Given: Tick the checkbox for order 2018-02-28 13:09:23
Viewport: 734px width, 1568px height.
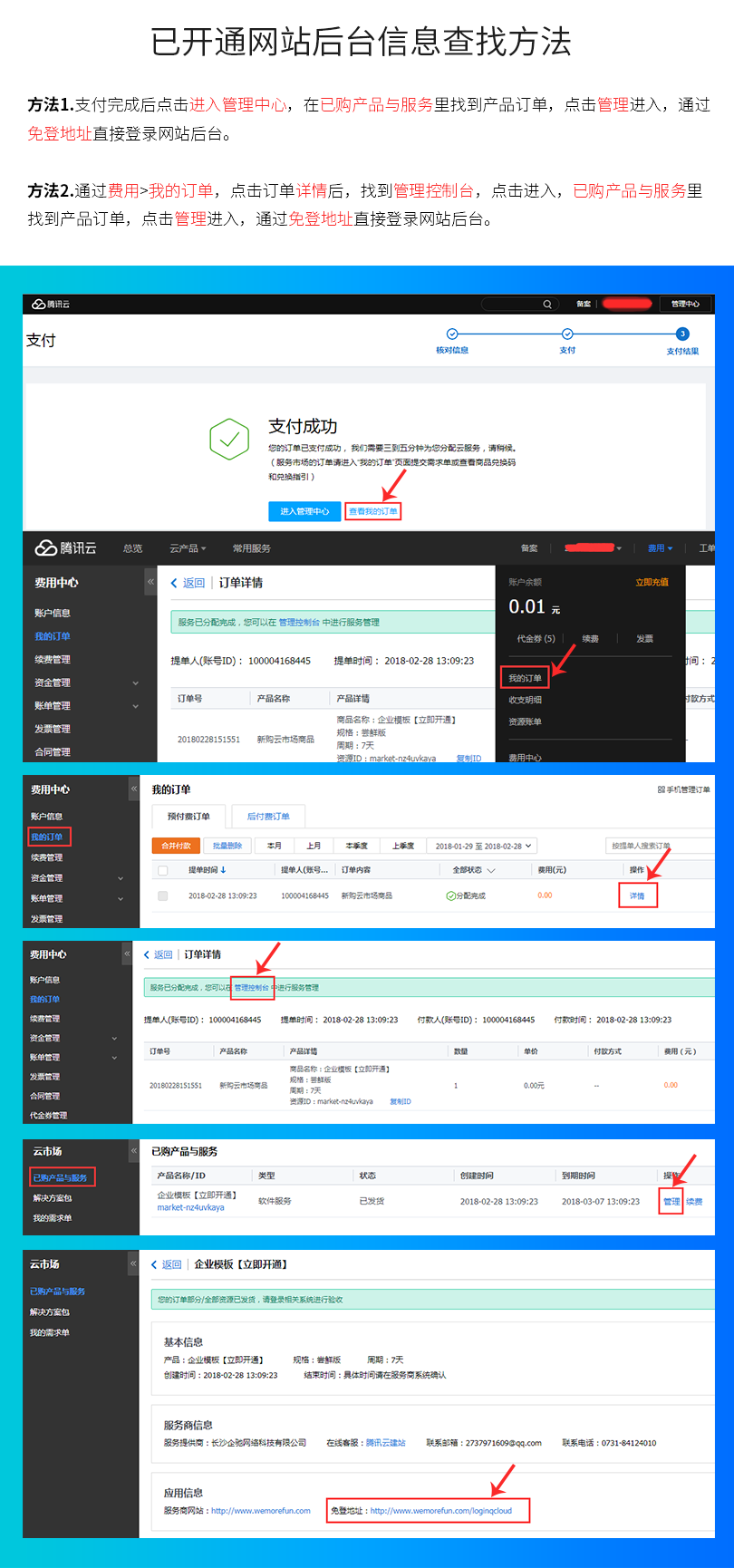Looking at the screenshot, I should 163,895.
